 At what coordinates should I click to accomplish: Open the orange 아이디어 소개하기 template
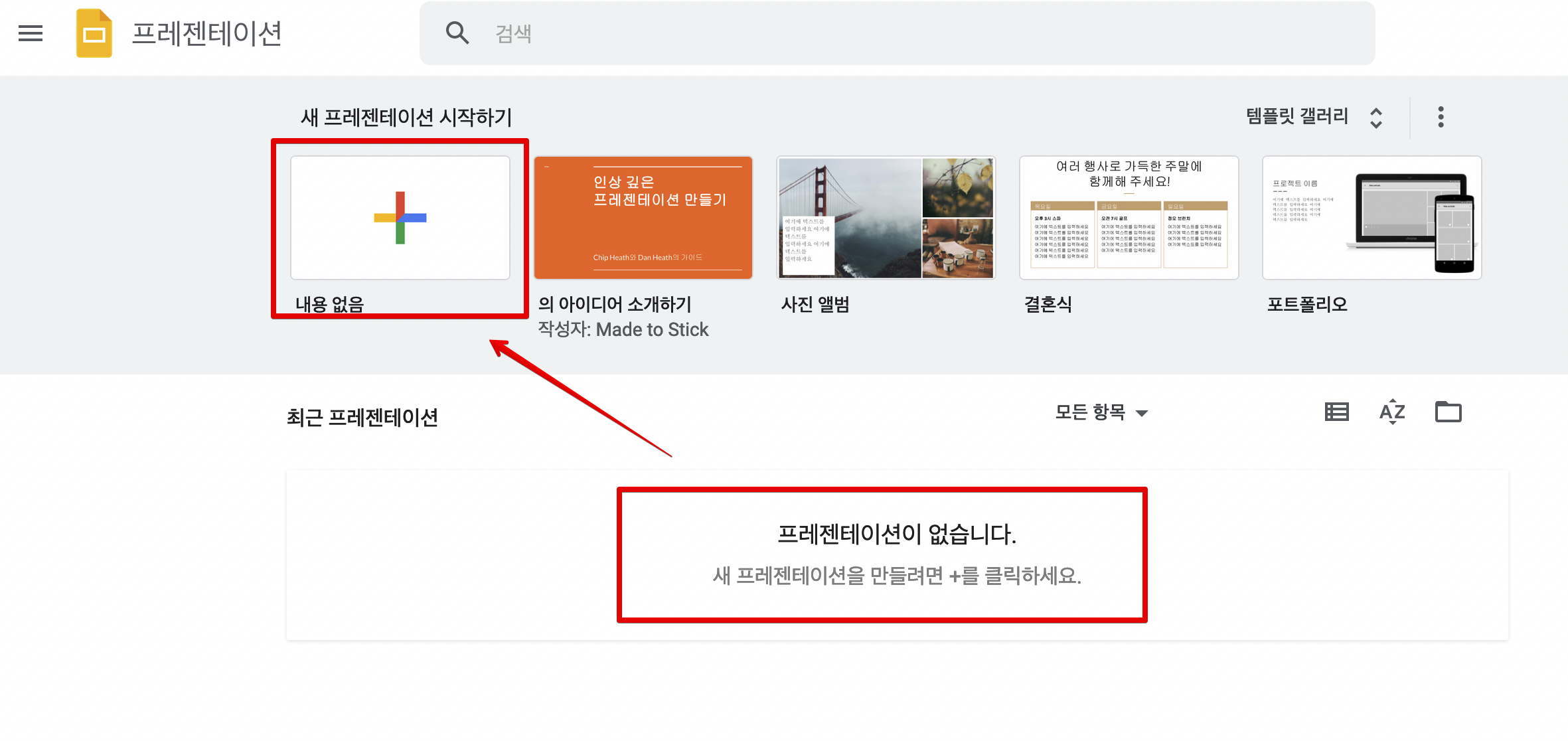pyautogui.click(x=643, y=218)
